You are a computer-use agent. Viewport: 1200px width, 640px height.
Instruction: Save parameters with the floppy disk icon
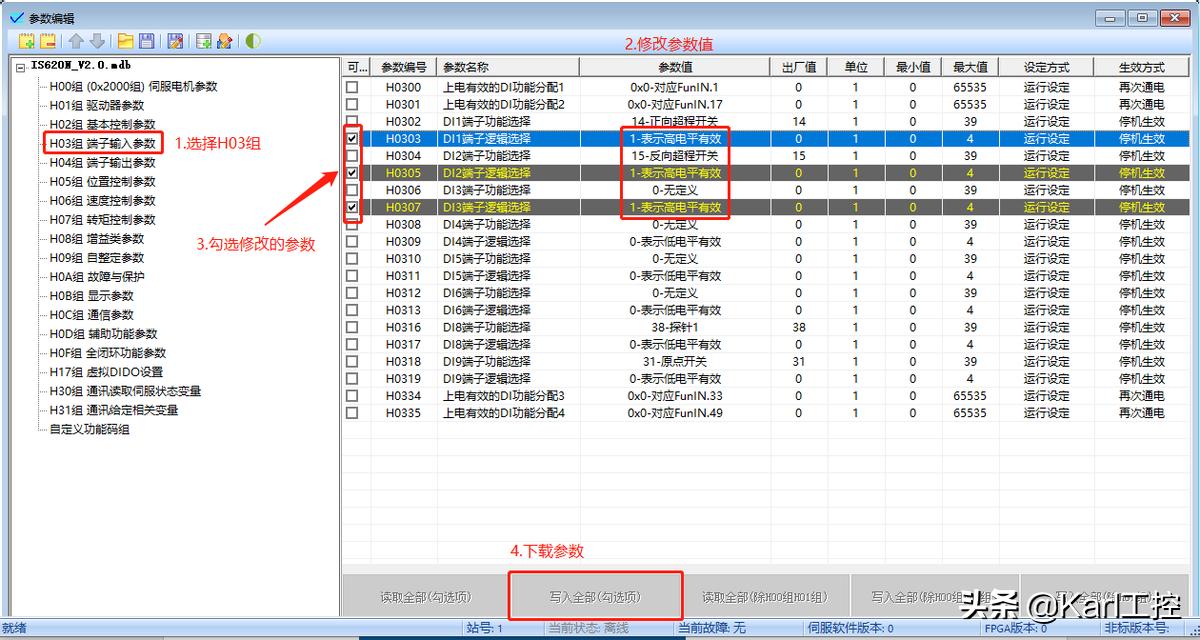(x=147, y=41)
